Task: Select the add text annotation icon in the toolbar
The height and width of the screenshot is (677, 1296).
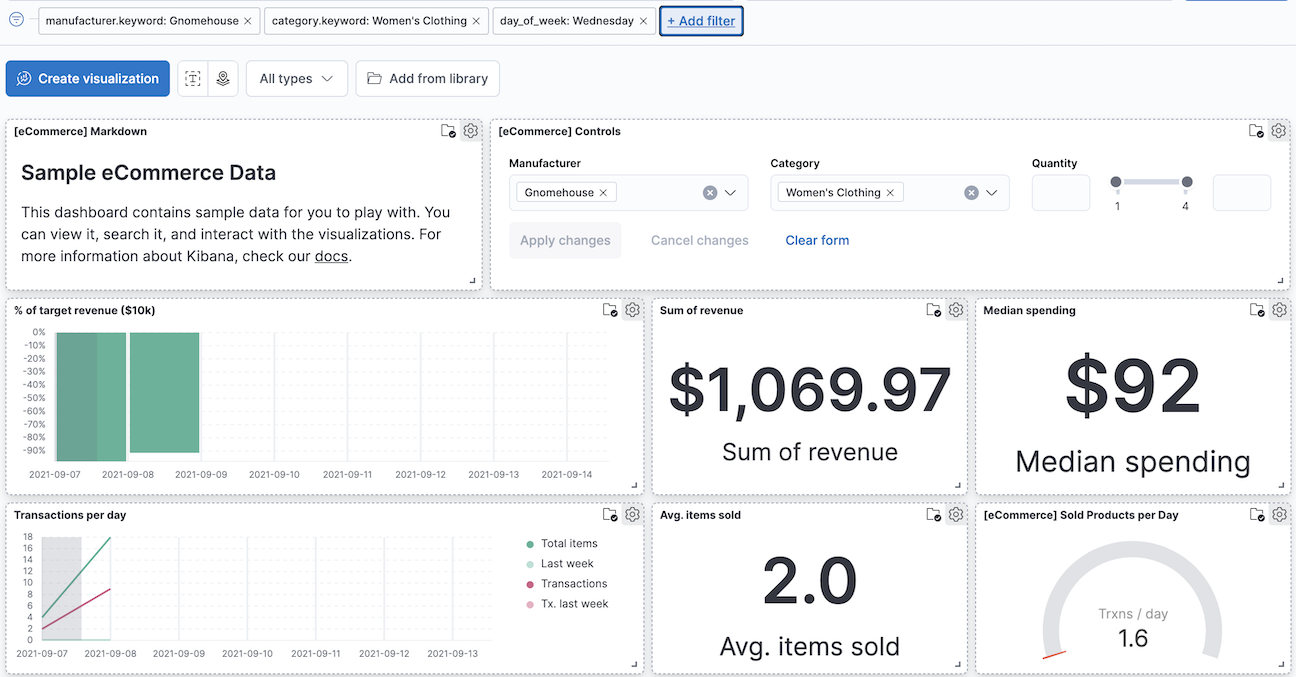Action: pos(192,78)
